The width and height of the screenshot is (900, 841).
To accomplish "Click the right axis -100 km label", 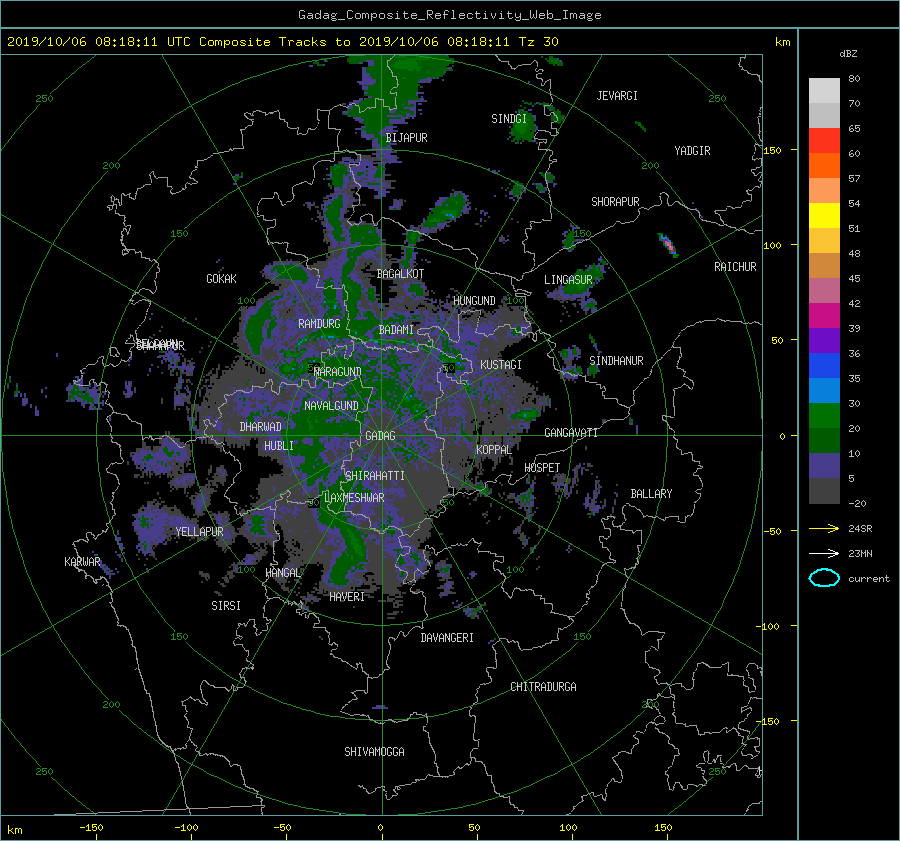I will tap(768, 626).
